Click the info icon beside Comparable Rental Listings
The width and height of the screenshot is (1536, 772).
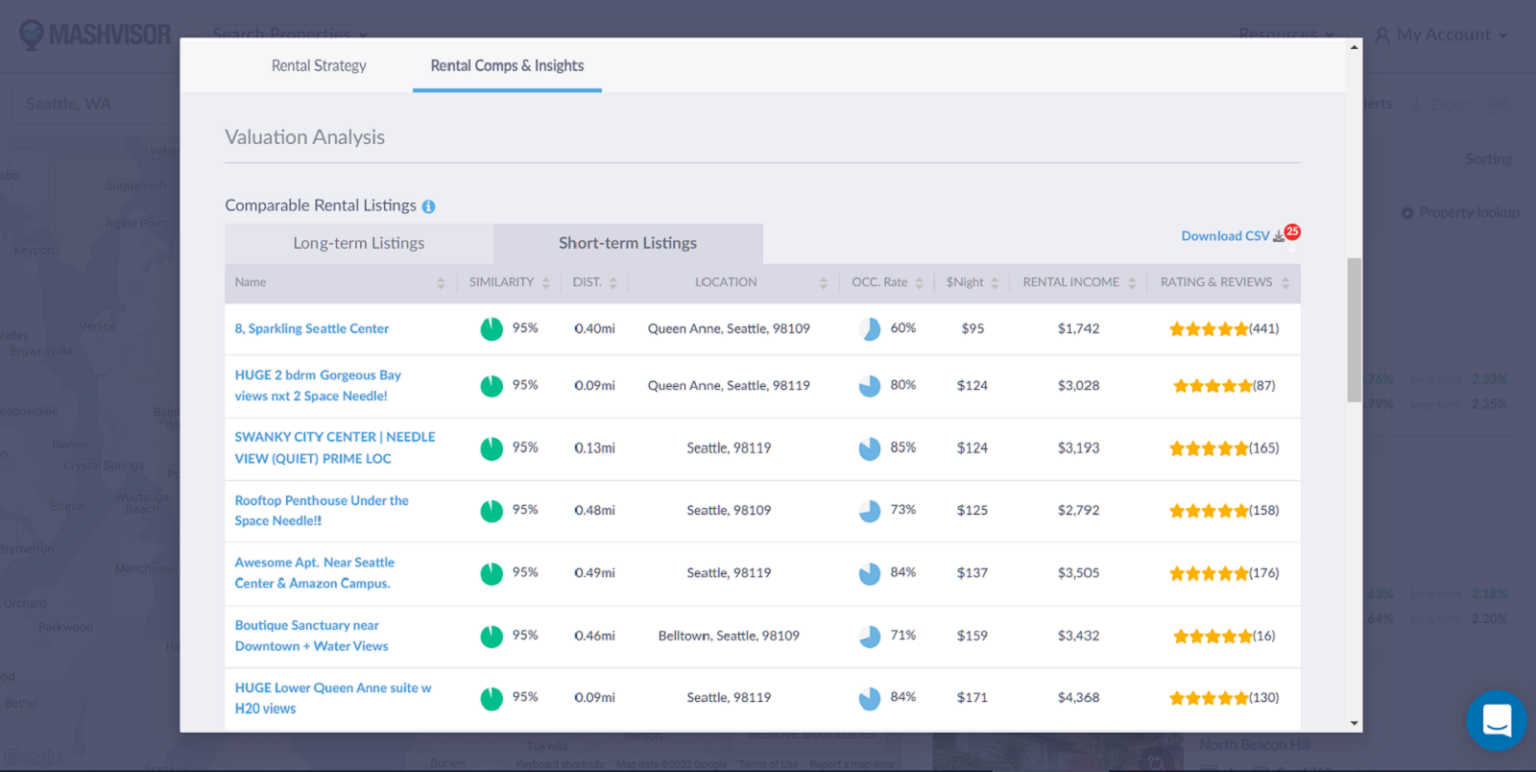coord(429,205)
